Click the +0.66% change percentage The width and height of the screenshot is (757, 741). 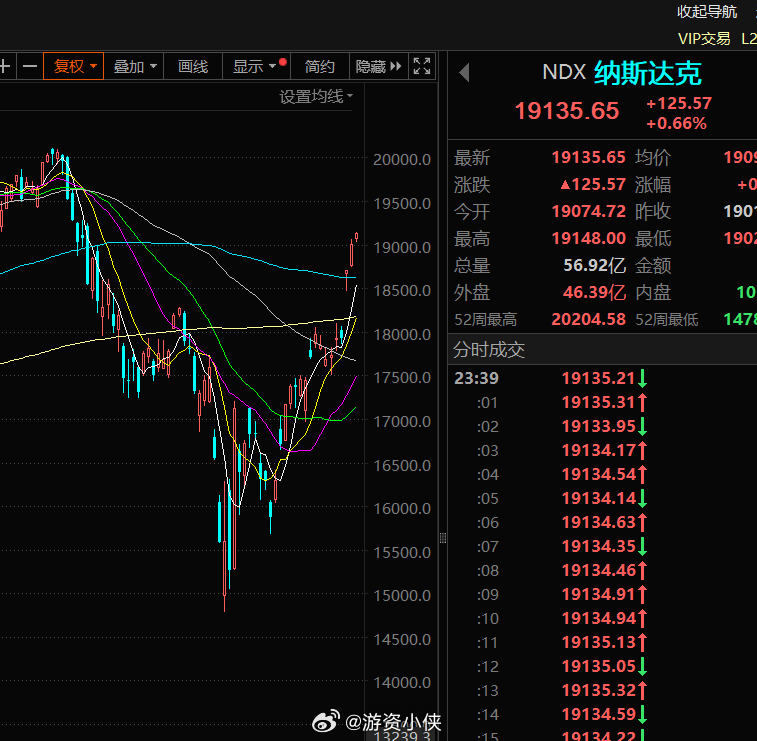point(676,124)
